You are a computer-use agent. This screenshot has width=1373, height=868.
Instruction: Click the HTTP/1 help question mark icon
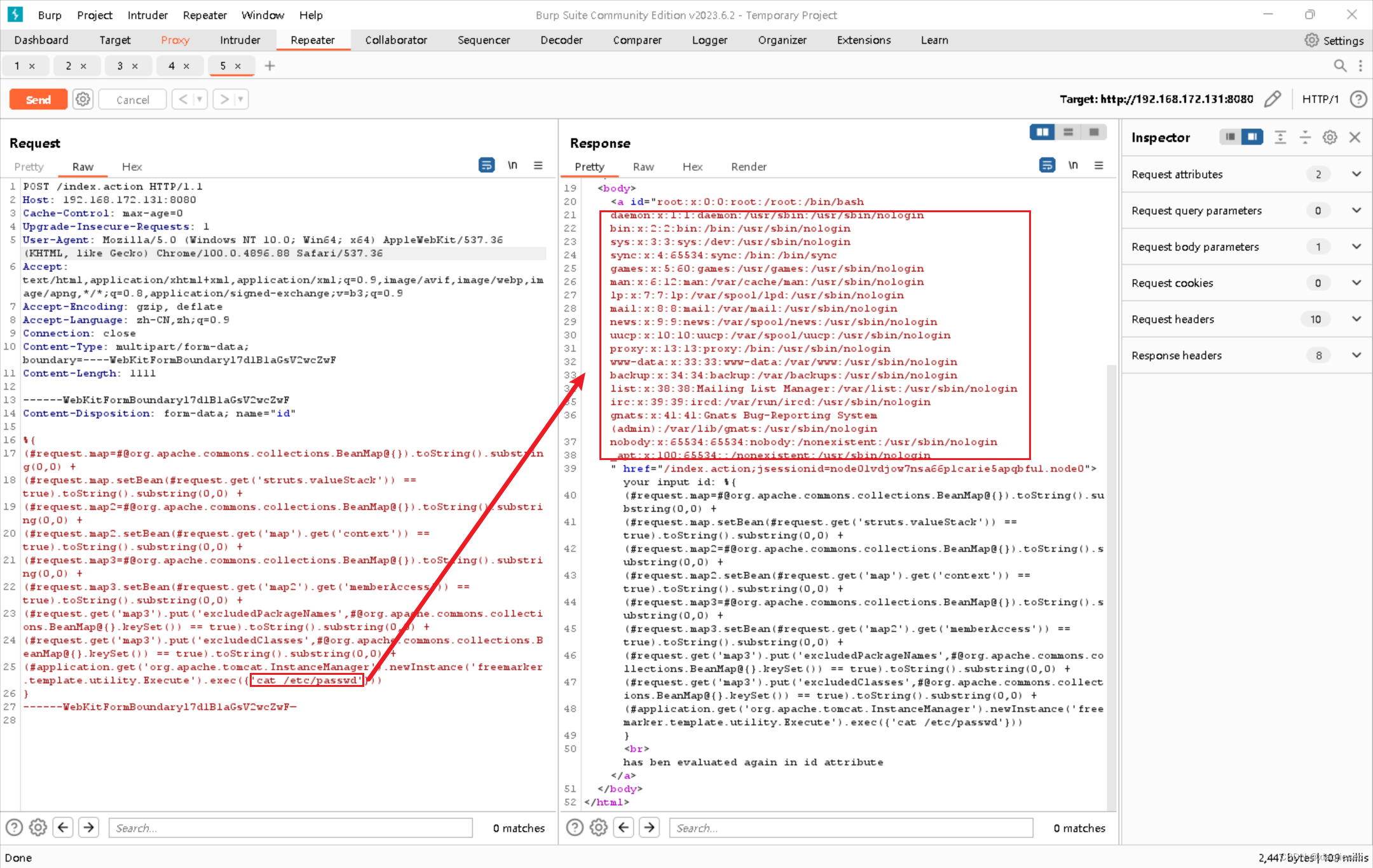(x=1358, y=99)
